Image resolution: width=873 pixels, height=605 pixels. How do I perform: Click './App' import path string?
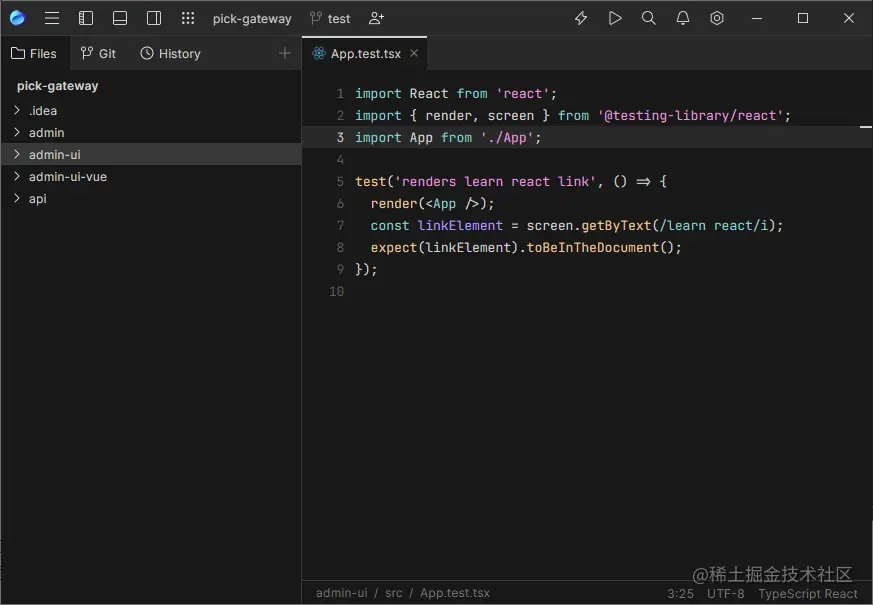pos(507,137)
